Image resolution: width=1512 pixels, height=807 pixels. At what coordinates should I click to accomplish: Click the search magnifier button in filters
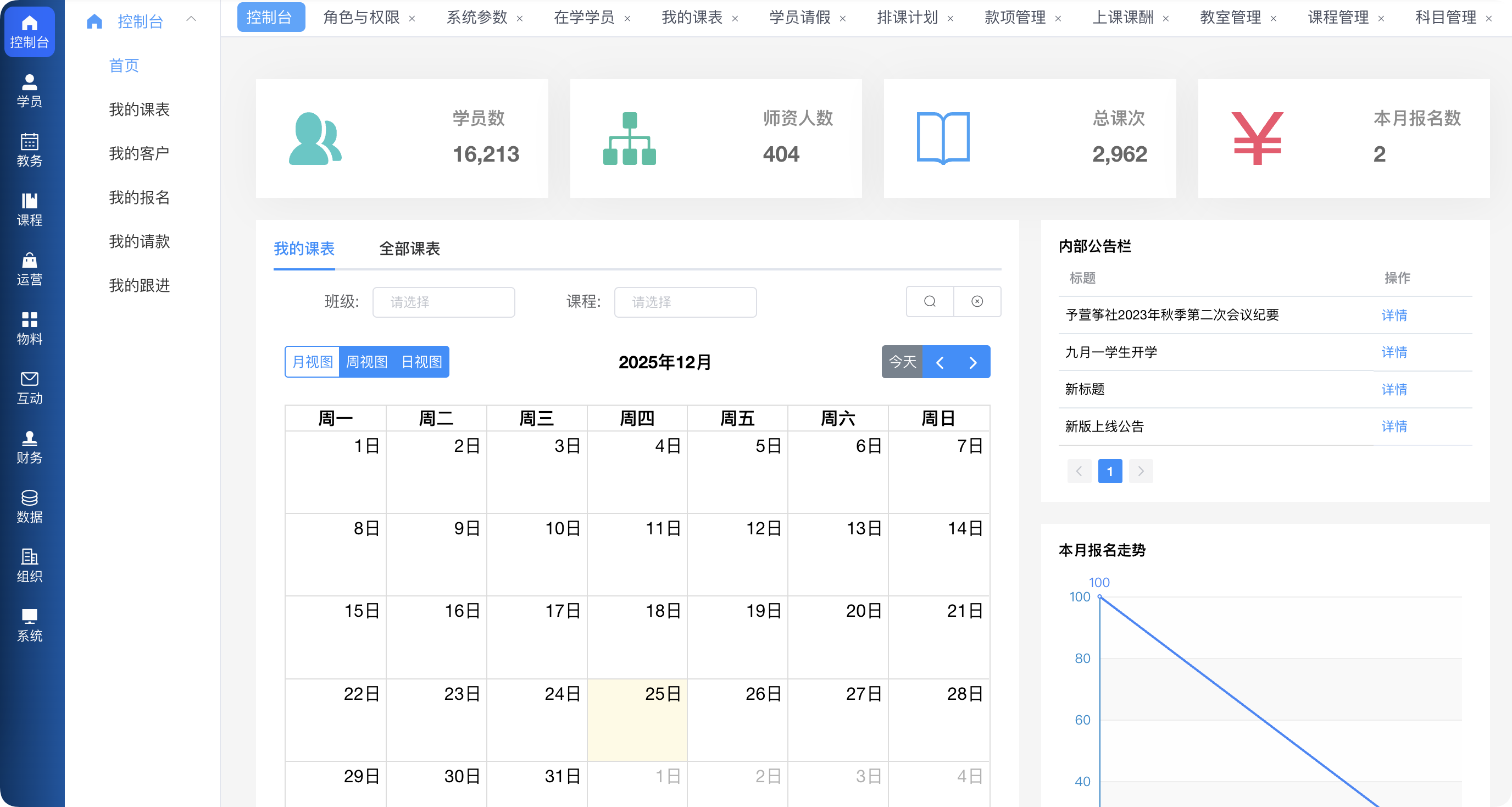(x=930, y=301)
